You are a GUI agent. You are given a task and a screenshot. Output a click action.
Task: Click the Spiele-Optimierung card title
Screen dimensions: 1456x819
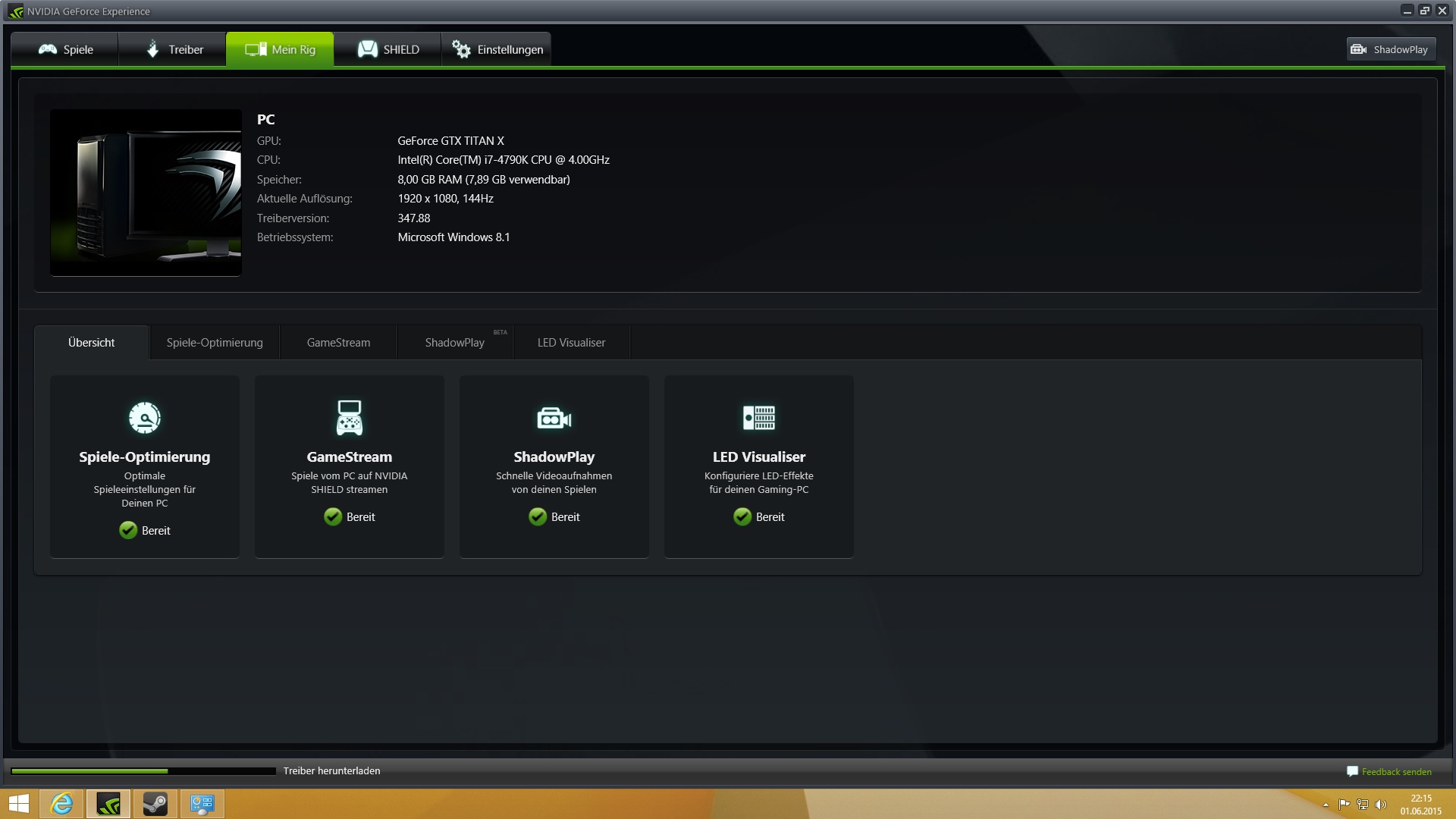click(x=145, y=457)
